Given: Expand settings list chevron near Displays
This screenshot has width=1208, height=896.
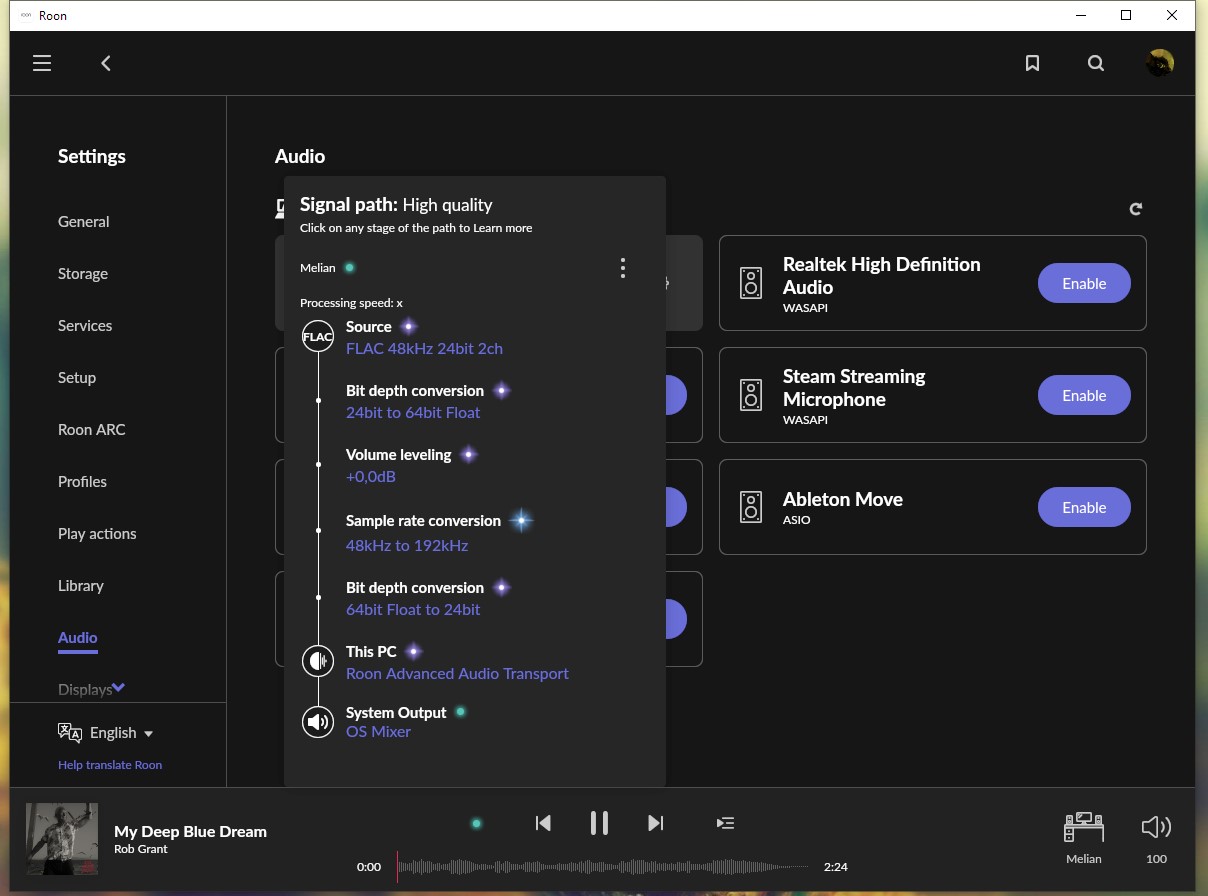Looking at the screenshot, I should (118, 687).
